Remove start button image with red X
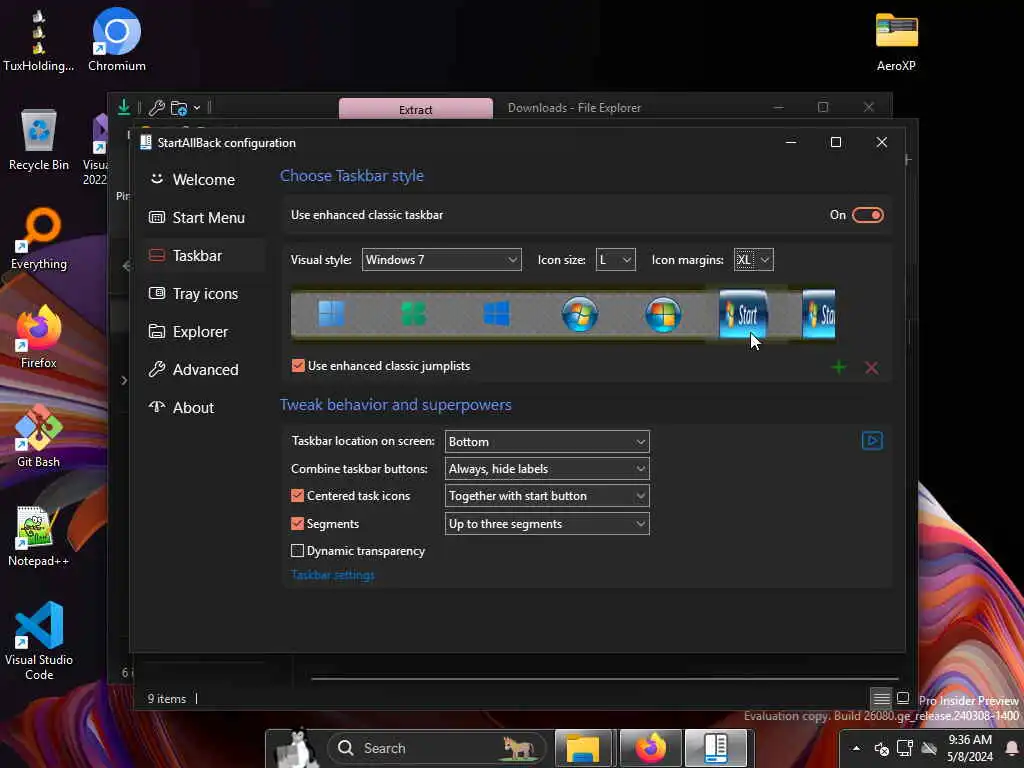The width and height of the screenshot is (1024, 768). [x=871, y=368]
